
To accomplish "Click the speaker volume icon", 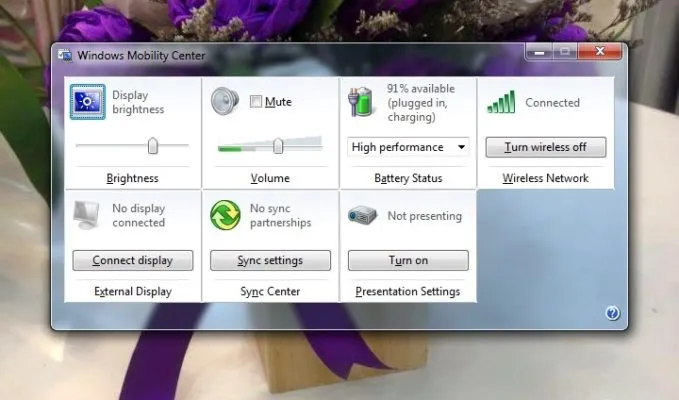I will 225,101.
